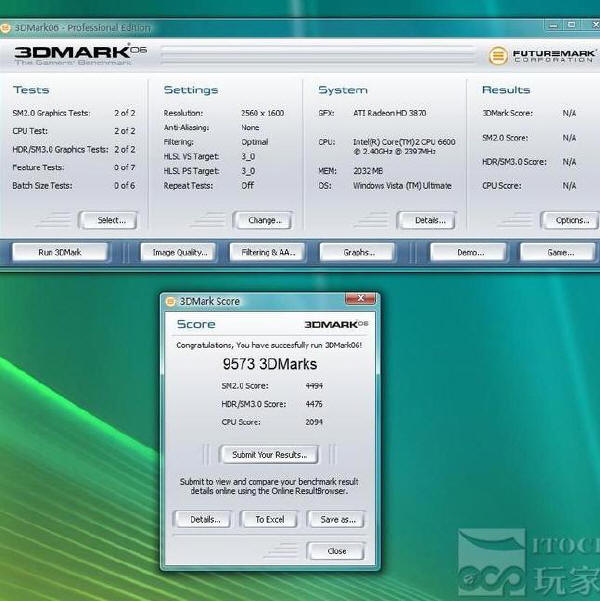
Task: Export results with To Excel button
Action: pyautogui.click(x=269, y=519)
